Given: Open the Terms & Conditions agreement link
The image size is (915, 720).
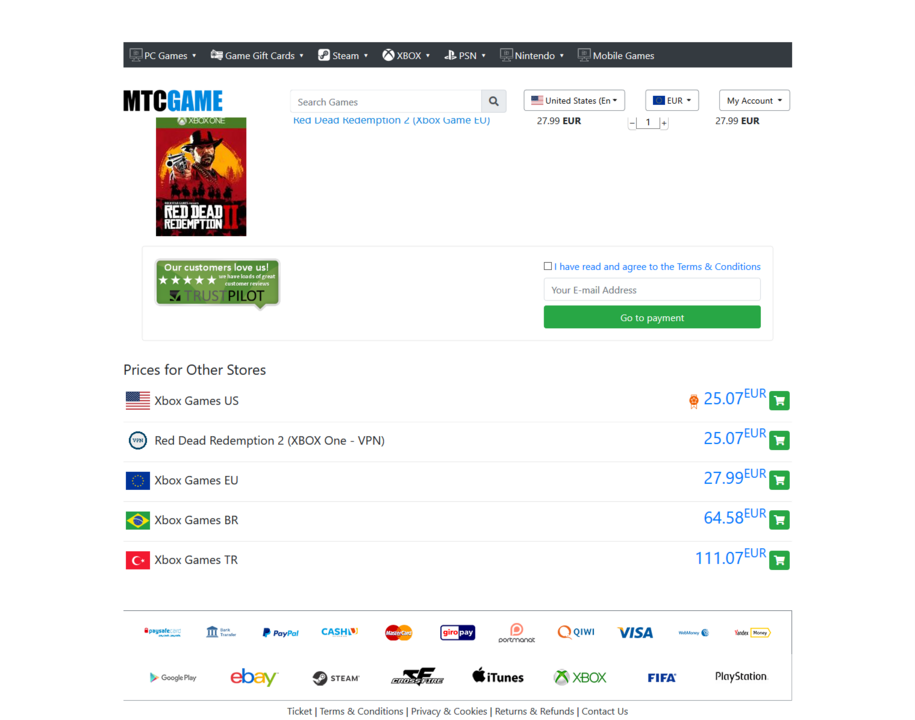Looking at the screenshot, I should pyautogui.click(x=657, y=267).
